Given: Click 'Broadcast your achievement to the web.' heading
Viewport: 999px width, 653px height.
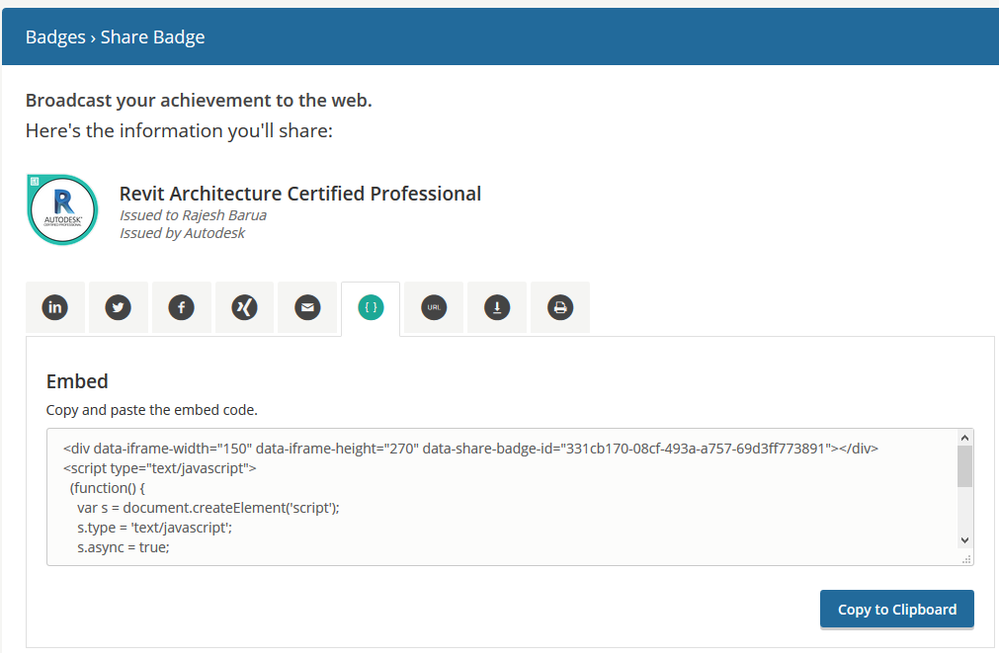Looking at the screenshot, I should coord(199,101).
